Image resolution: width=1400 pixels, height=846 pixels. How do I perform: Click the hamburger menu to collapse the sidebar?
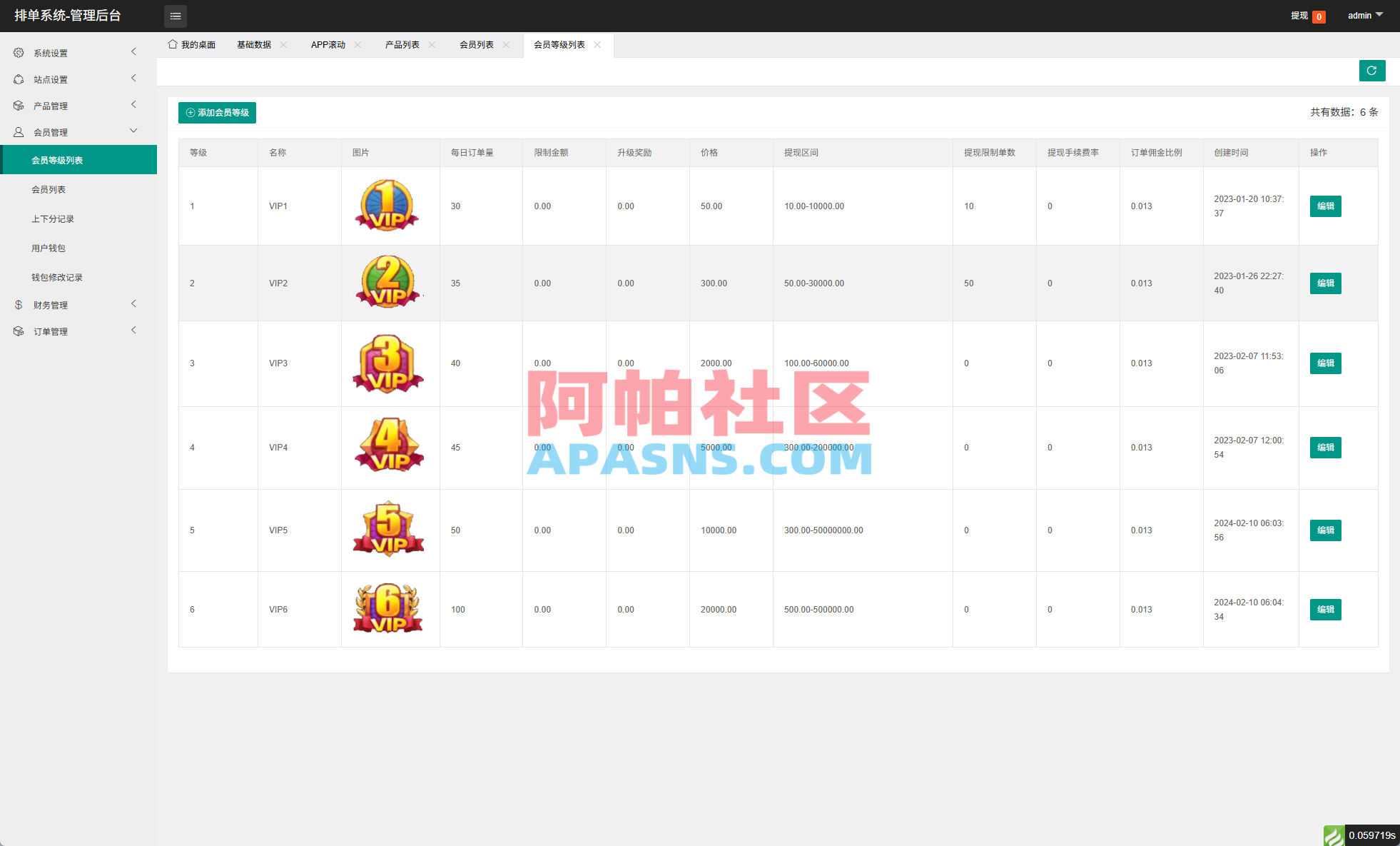[176, 16]
